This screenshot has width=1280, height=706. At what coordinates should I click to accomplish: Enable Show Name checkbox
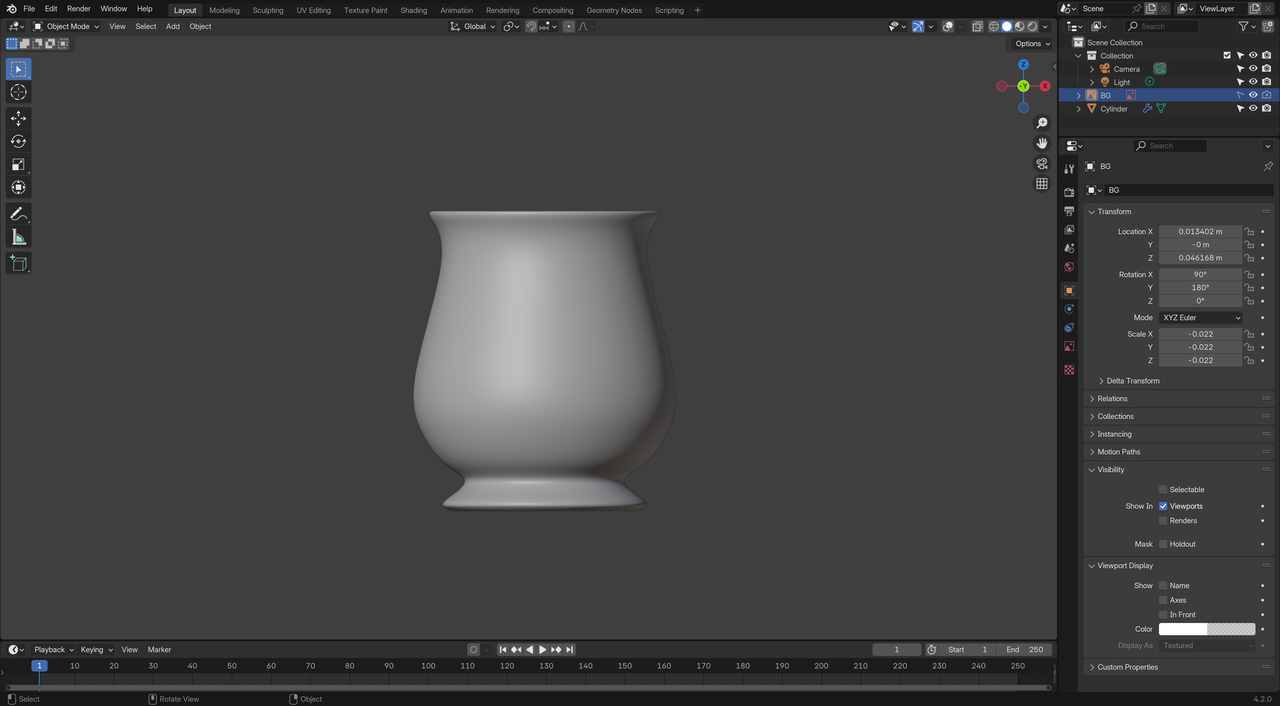(1163, 586)
